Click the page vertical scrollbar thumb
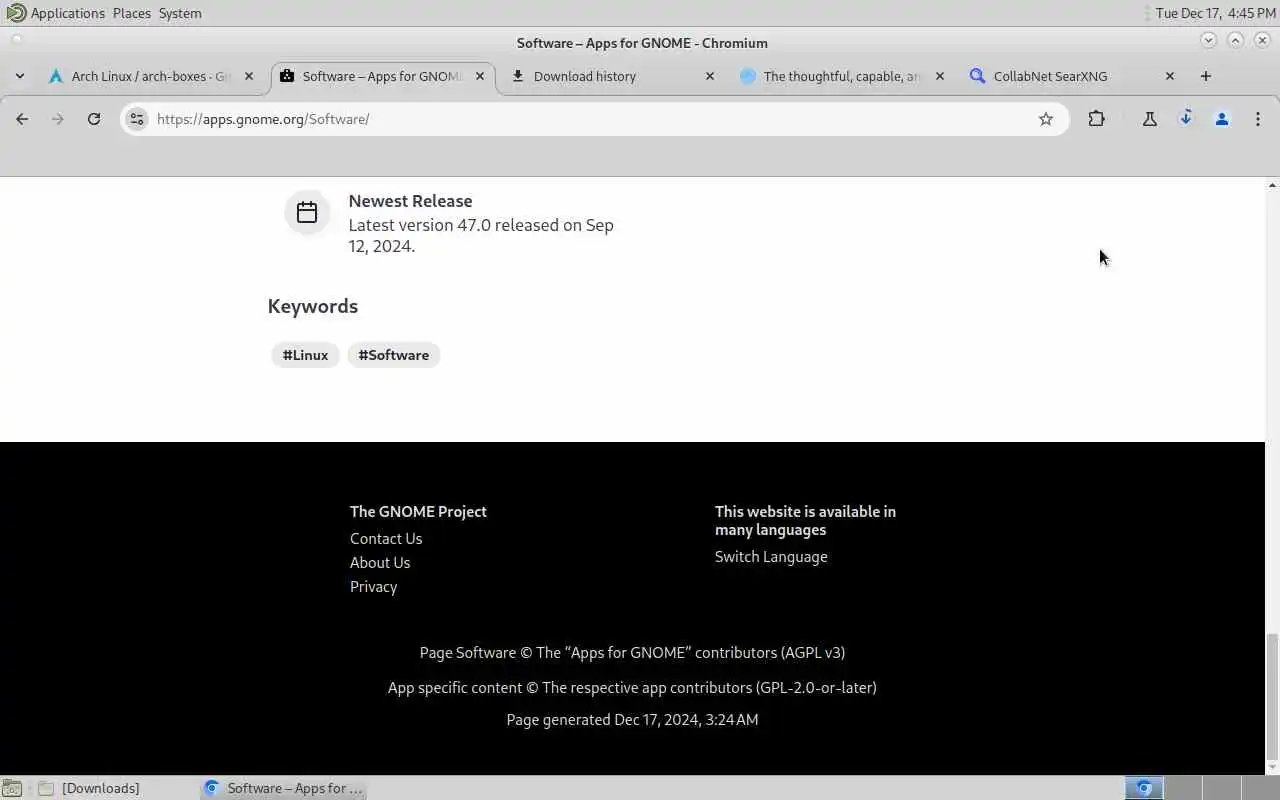The height and width of the screenshot is (800, 1280). [x=1272, y=696]
